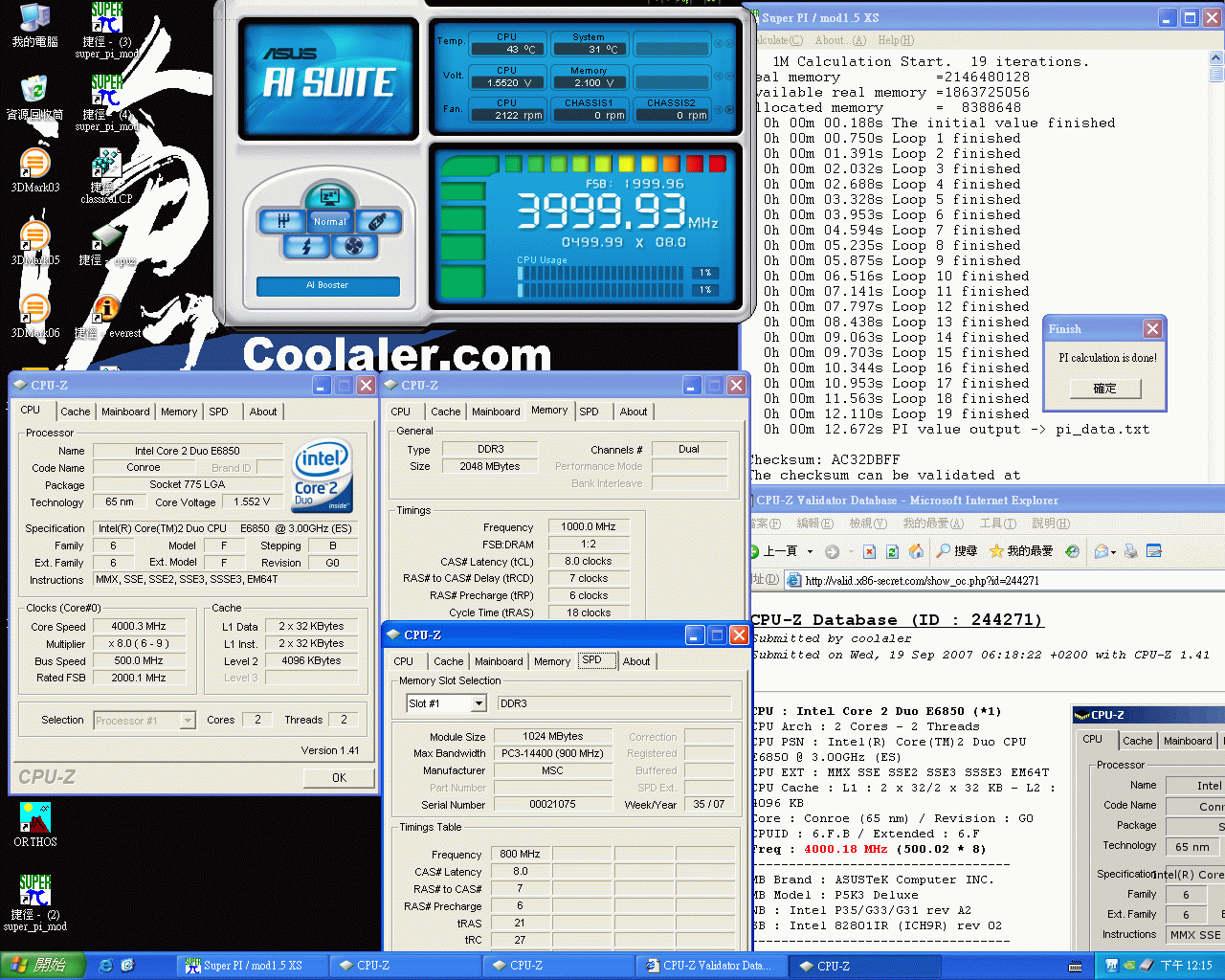
Task: Open 3DMark05 desktop shortcut
Action: coord(35,243)
